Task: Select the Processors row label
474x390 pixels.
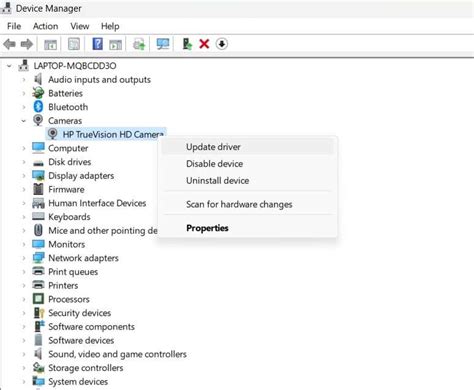Action: [69, 299]
